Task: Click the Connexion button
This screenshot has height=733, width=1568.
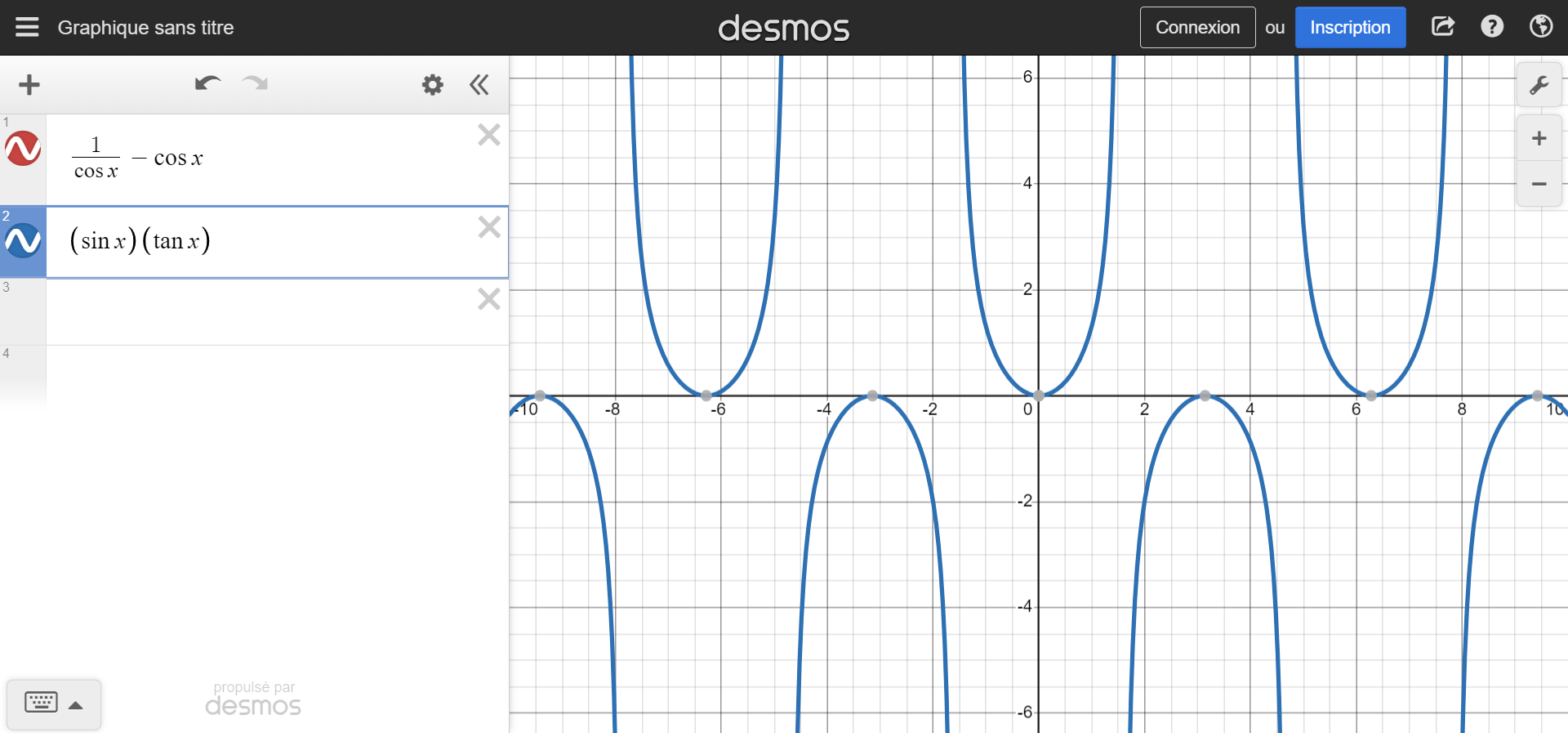Action: pyautogui.click(x=1197, y=28)
